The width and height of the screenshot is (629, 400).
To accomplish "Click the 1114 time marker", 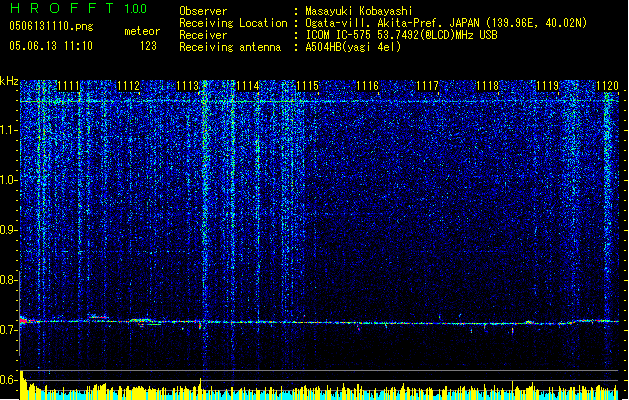I will coord(248,86).
